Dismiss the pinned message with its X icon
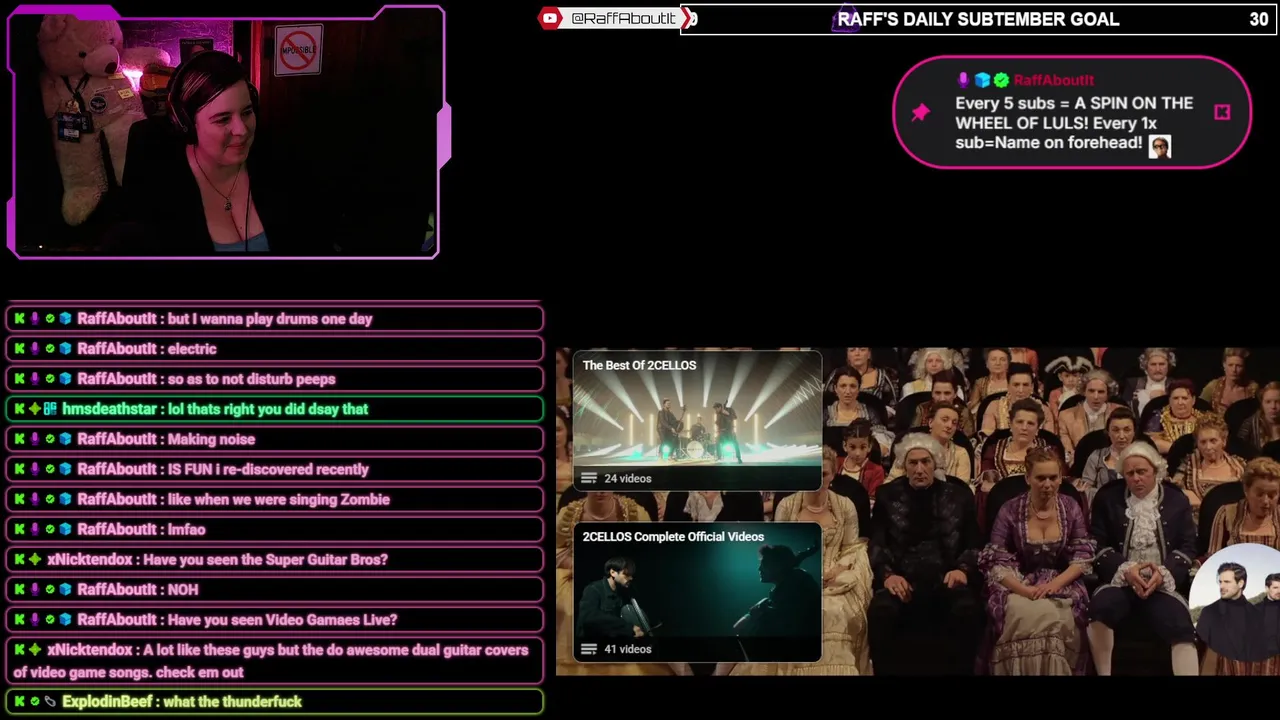The width and height of the screenshot is (1280, 720). (x=1222, y=112)
